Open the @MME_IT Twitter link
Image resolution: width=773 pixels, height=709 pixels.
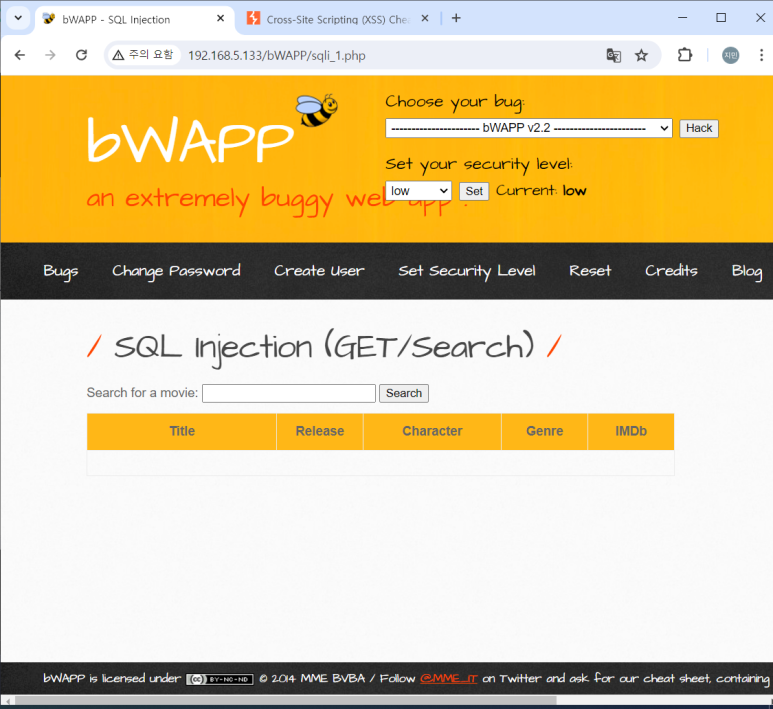click(x=449, y=678)
